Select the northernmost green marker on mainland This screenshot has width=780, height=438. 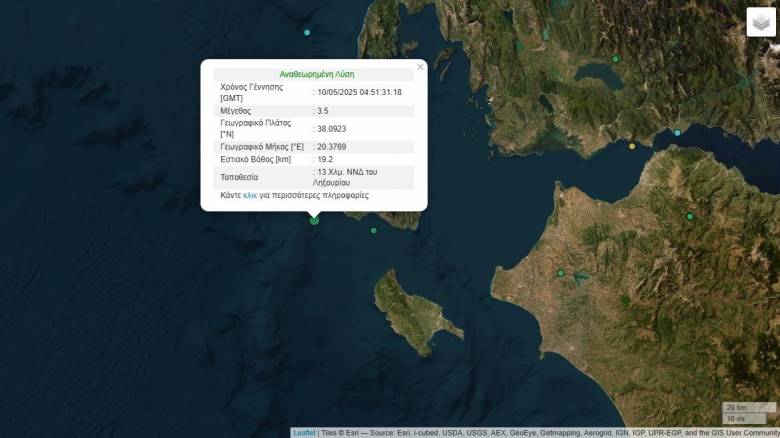[615, 59]
